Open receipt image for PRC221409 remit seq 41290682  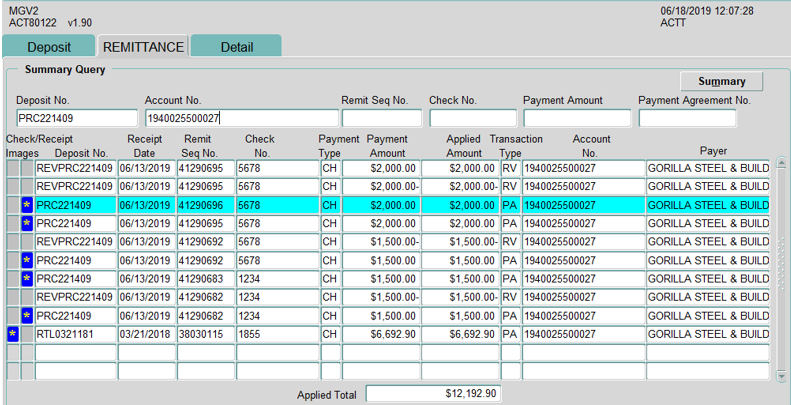coord(27,315)
